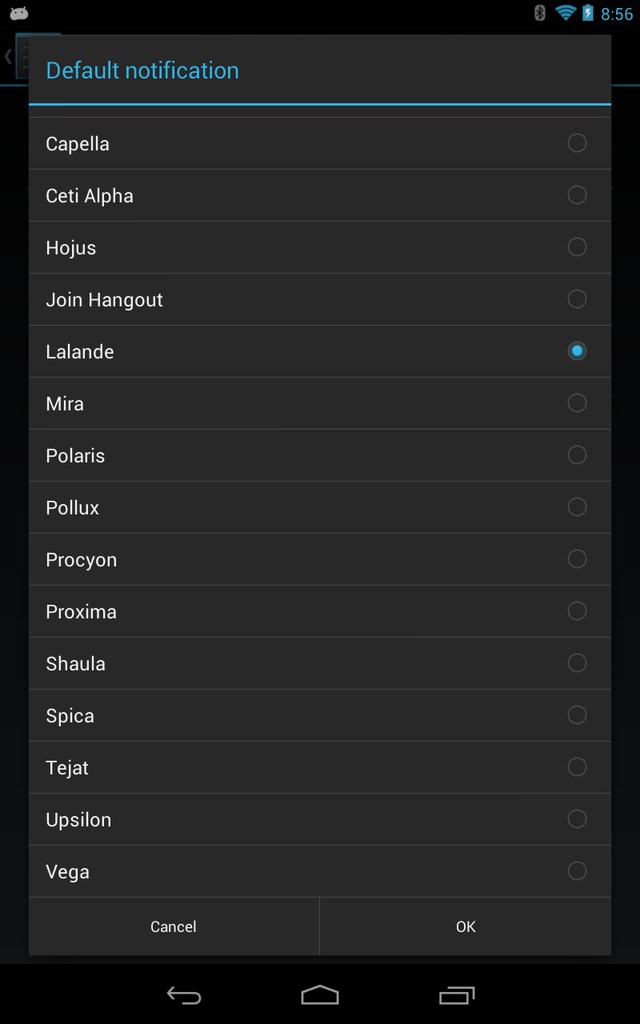The height and width of the screenshot is (1024, 640).
Task: Click the Cancel button
Action: 174,926
